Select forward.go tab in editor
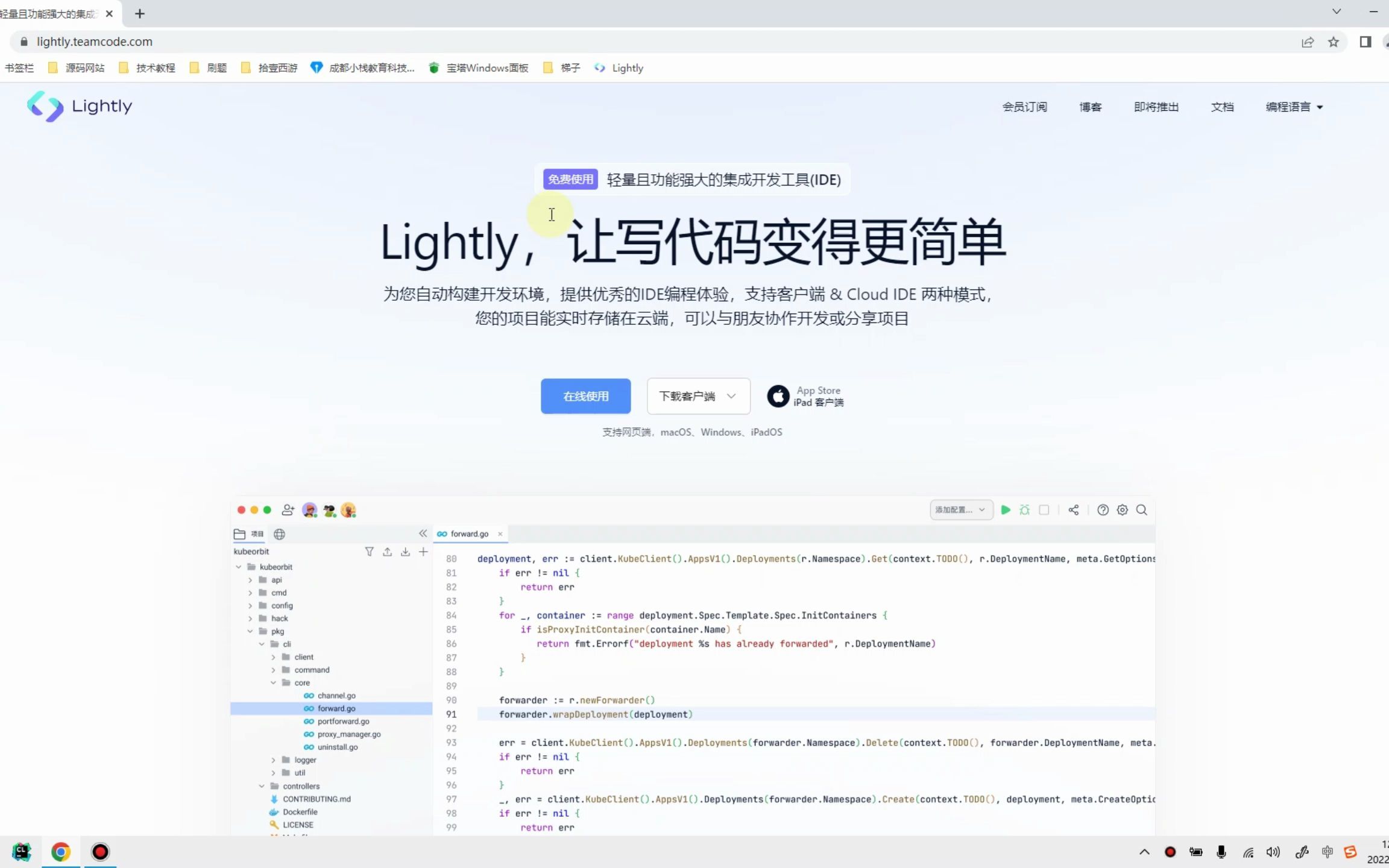Image resolution: width=1389 pixels, height=868 pixels. coord(467,532)
